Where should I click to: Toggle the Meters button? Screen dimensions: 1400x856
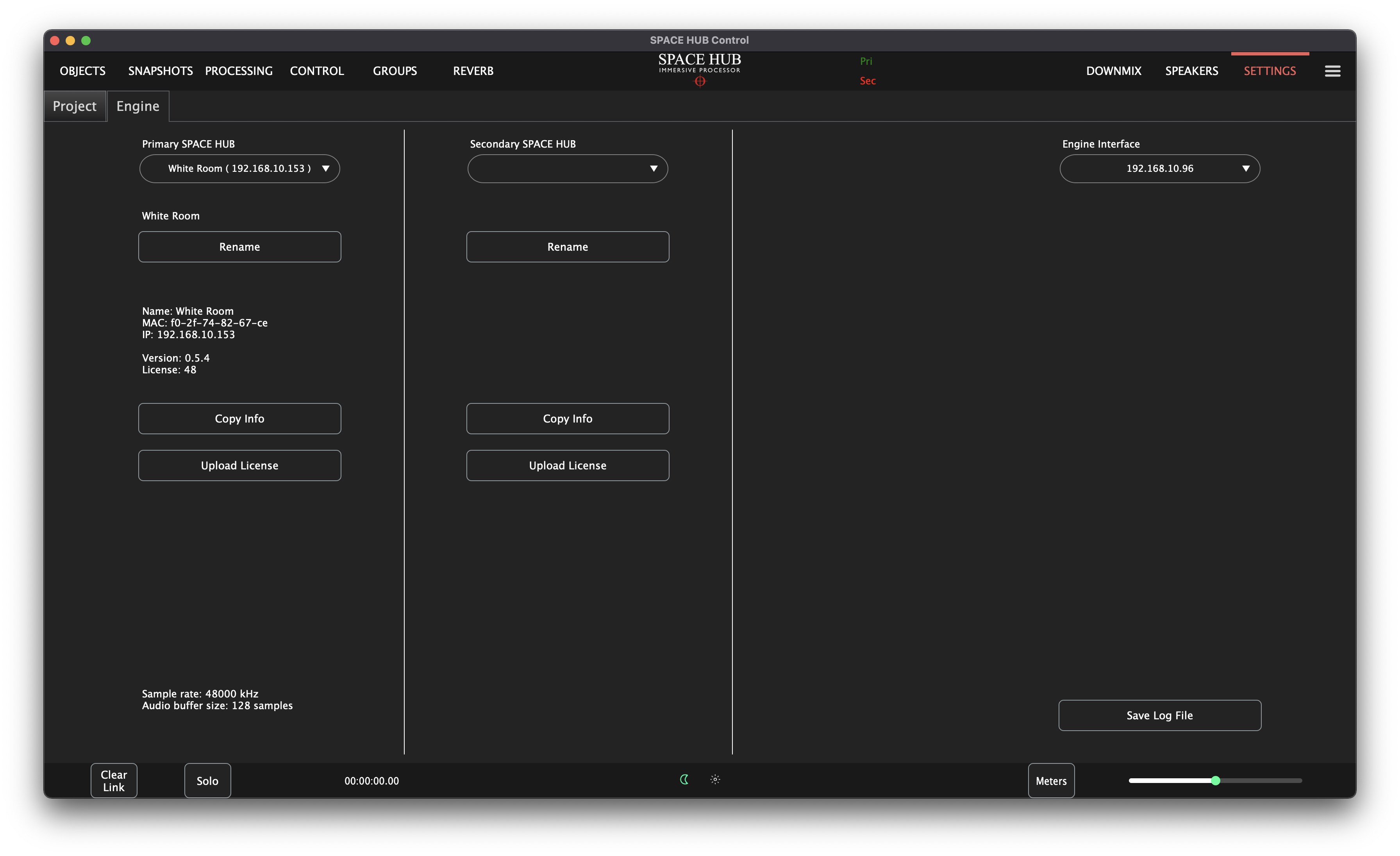[x=1051, y=781]
